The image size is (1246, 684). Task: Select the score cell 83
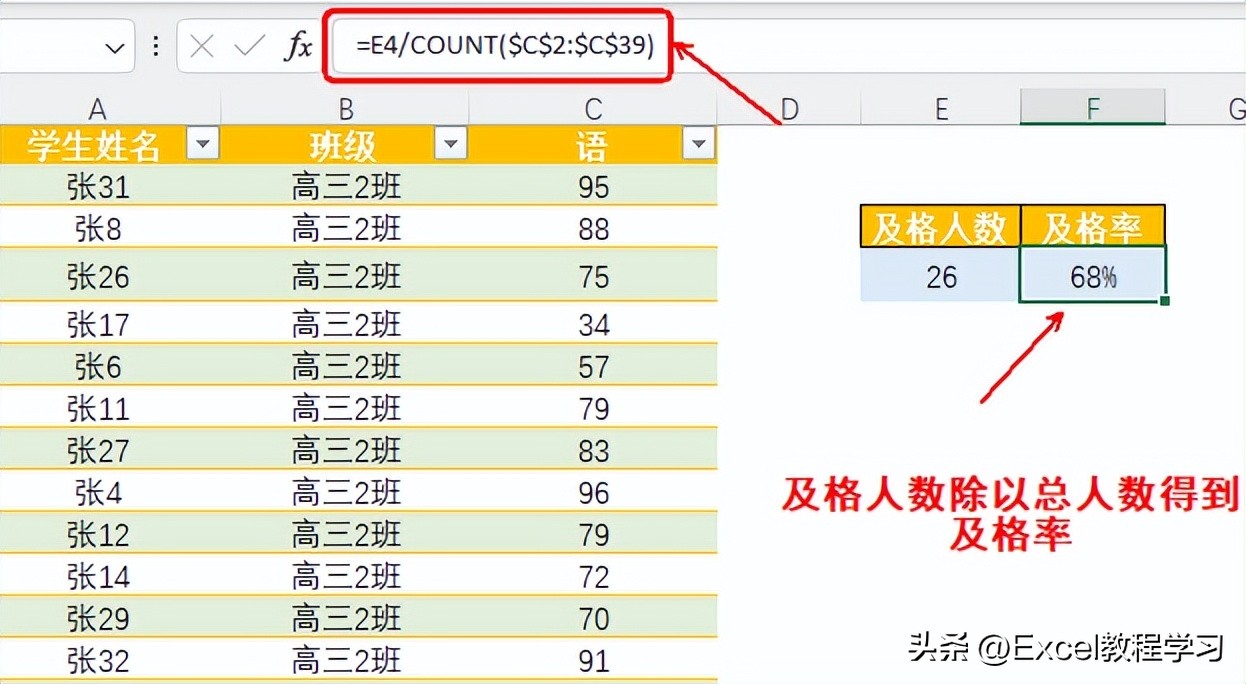[594, 450]
